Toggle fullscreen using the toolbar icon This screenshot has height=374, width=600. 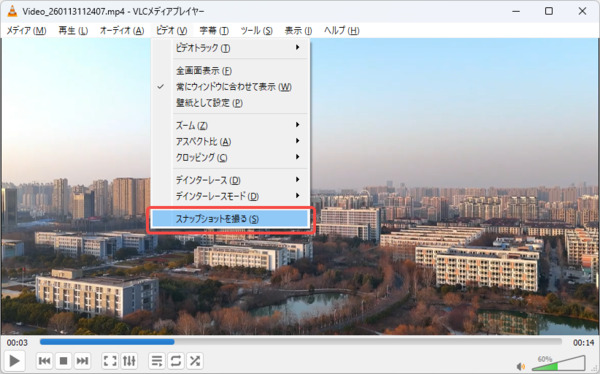(110, 361)
